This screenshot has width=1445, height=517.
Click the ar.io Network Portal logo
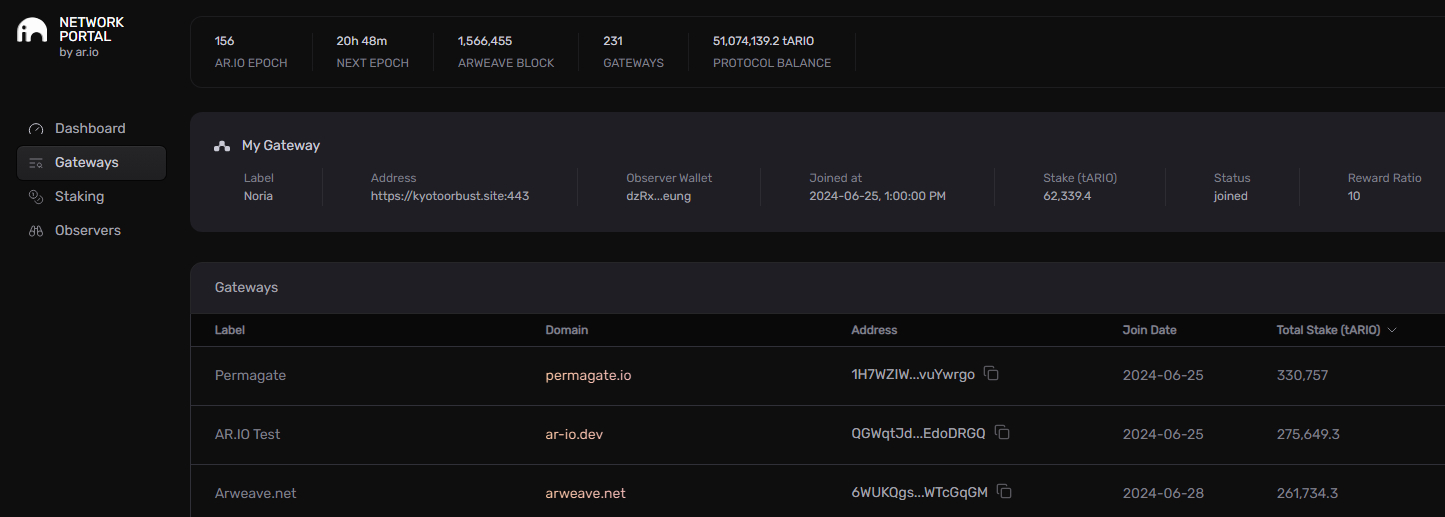click(32, 30)
